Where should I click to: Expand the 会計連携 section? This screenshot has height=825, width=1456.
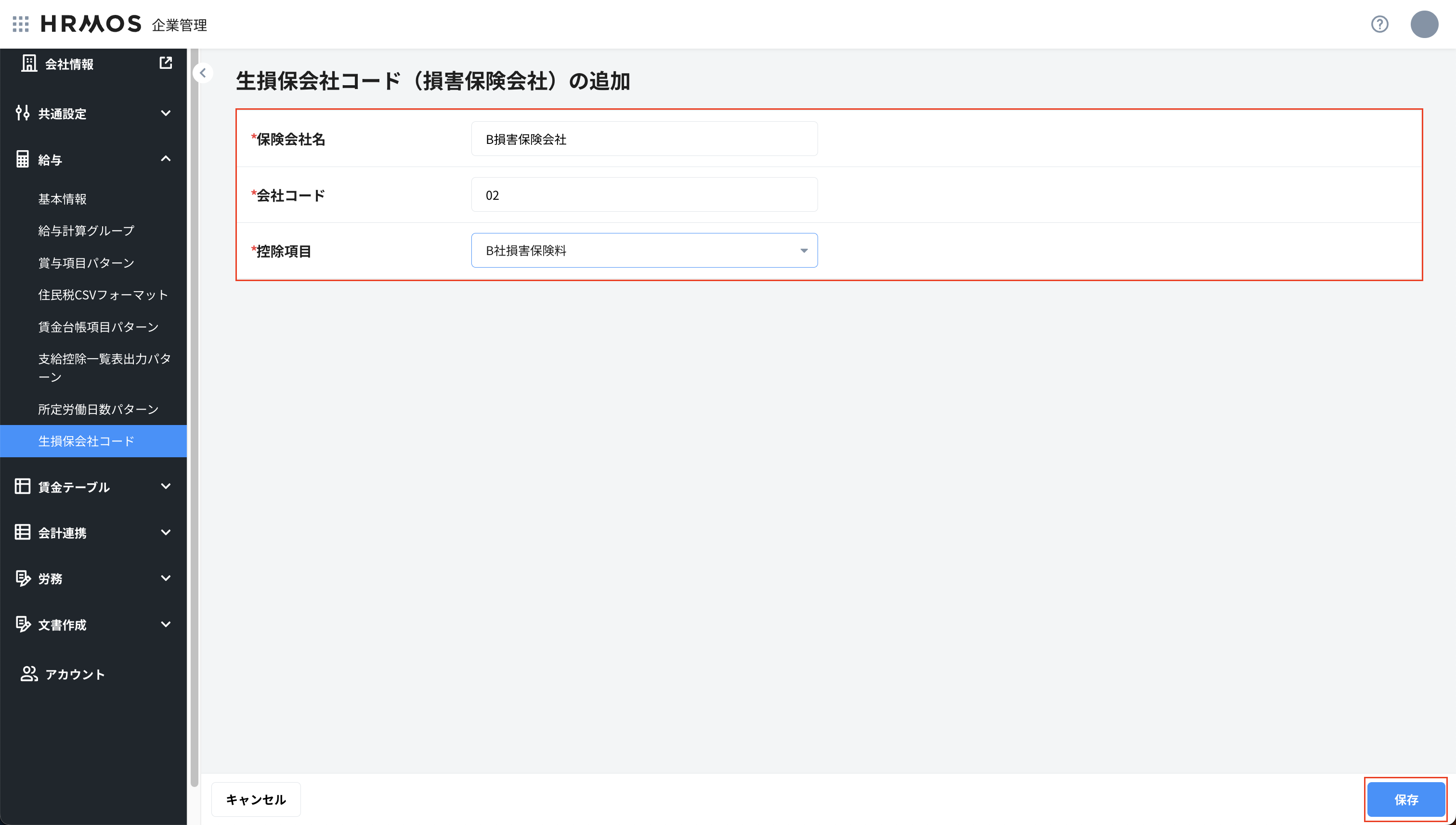(x=166, y=532)
